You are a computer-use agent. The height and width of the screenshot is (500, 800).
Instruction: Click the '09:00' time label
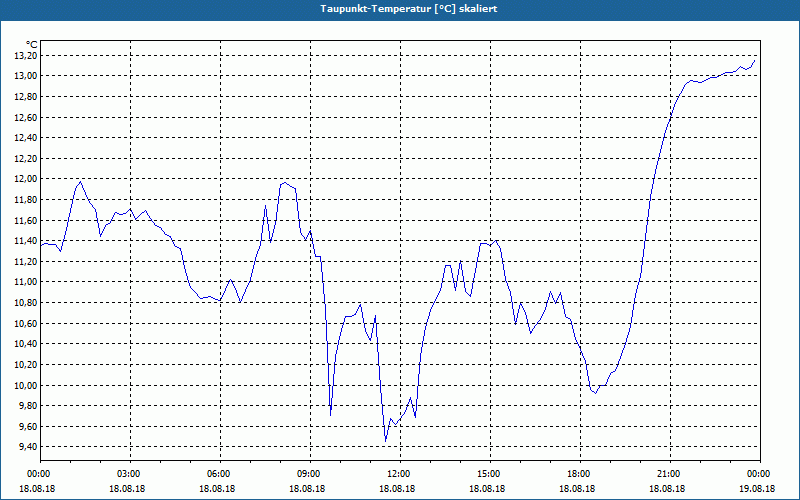(310, 474)
